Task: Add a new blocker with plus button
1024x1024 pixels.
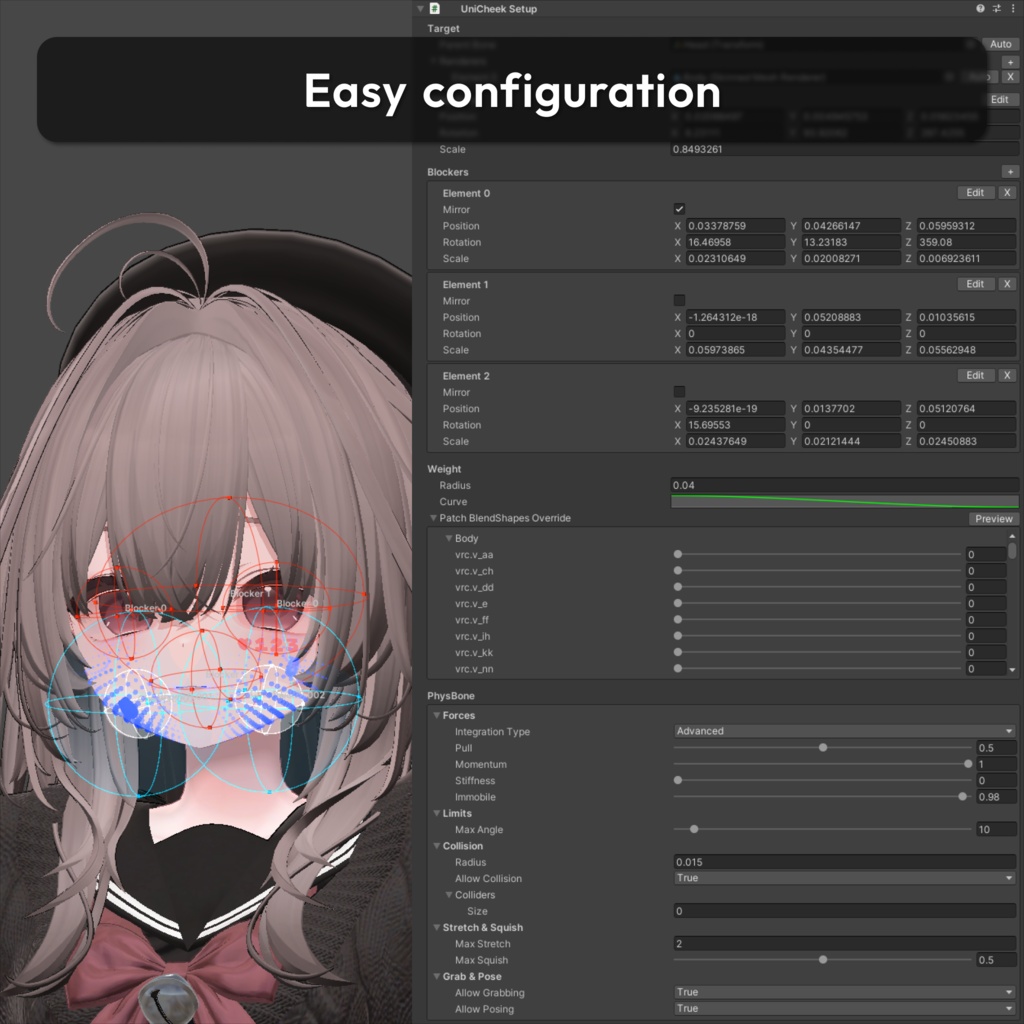Action: tap(1010, 172)
